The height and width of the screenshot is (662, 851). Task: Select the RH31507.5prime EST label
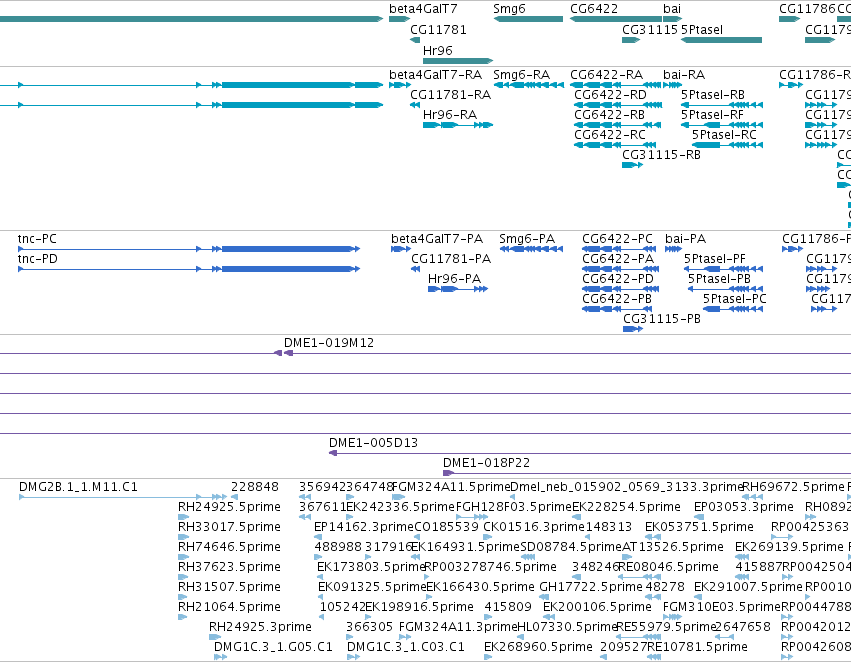pos(230,587)
